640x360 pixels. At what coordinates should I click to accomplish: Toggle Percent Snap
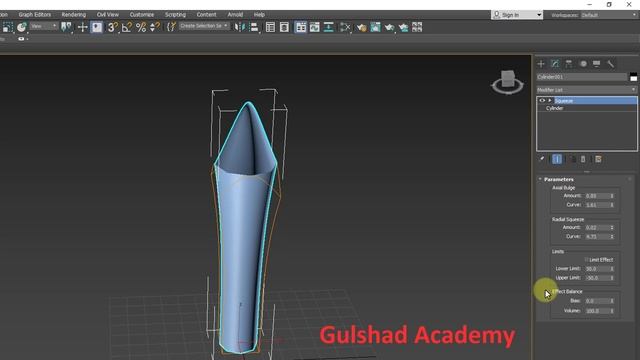[x=141, y=27]
